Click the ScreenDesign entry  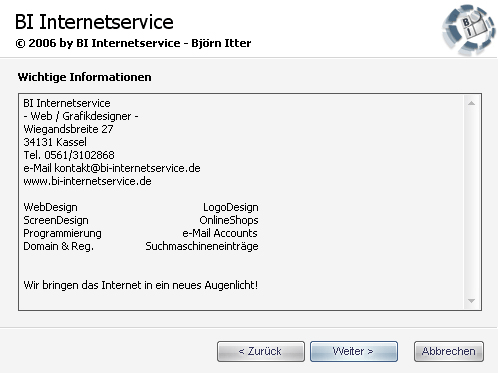[x=56, y=220]
